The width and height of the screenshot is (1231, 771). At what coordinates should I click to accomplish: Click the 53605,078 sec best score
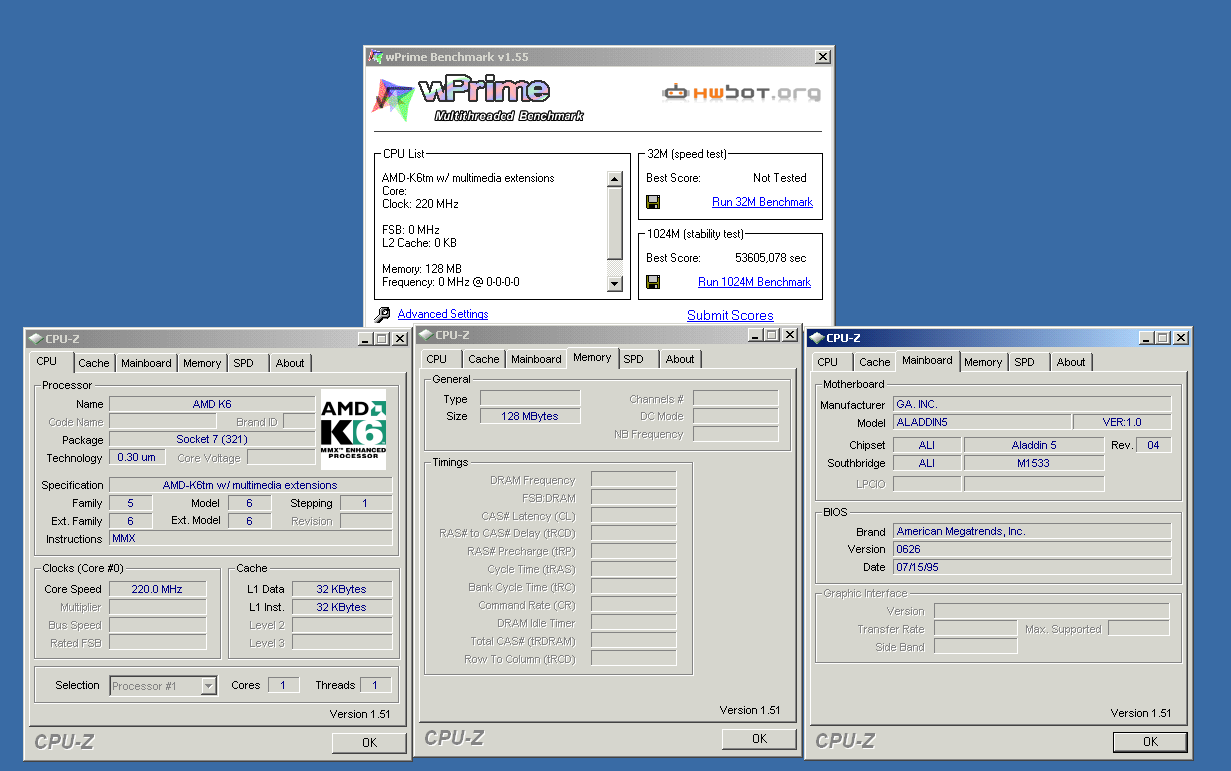[x=770, y=257]
